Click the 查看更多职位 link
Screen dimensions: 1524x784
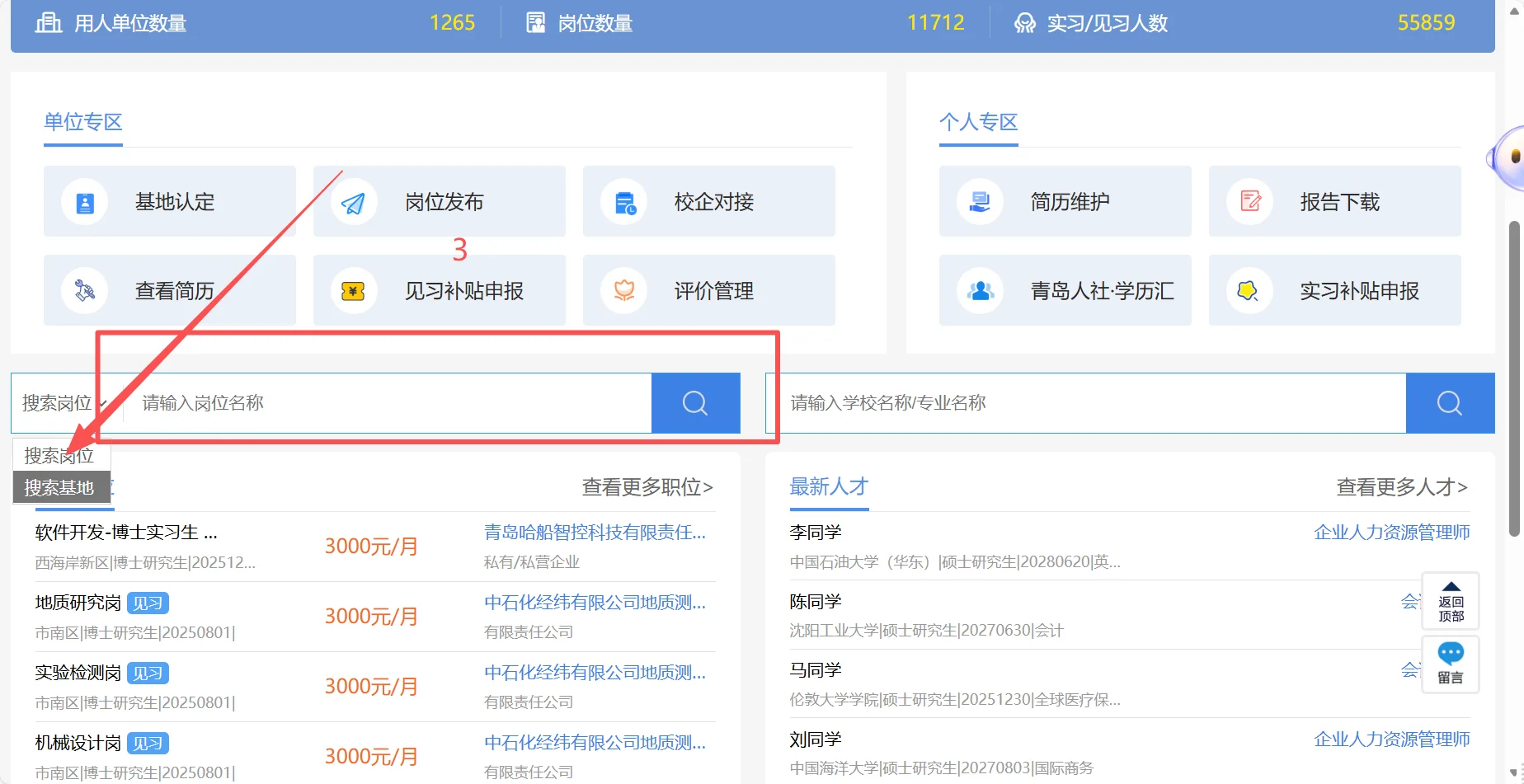pyautogui.click(x=647, y=487)
